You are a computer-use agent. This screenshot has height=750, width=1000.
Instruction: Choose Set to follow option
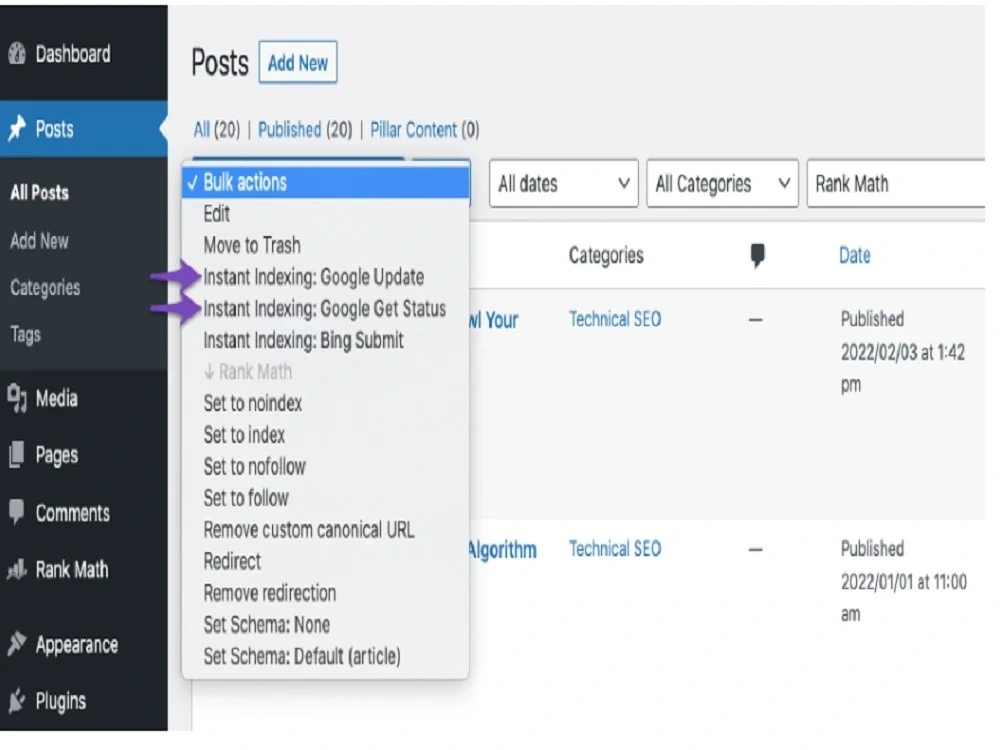(x=326, y=498)
